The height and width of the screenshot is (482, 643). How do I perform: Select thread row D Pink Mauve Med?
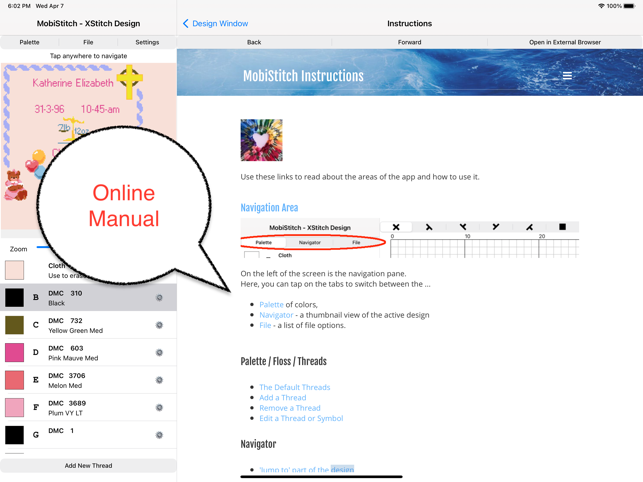click(x=89, y=353)
